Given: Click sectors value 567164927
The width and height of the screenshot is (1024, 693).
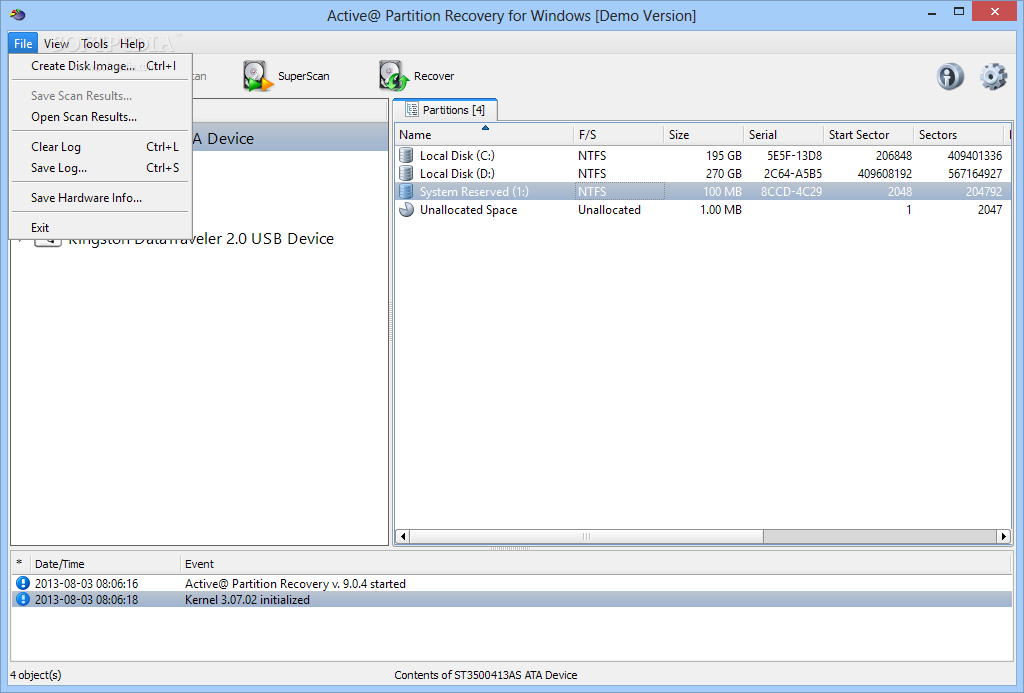Looking at the screenshot, I should 975,174.
